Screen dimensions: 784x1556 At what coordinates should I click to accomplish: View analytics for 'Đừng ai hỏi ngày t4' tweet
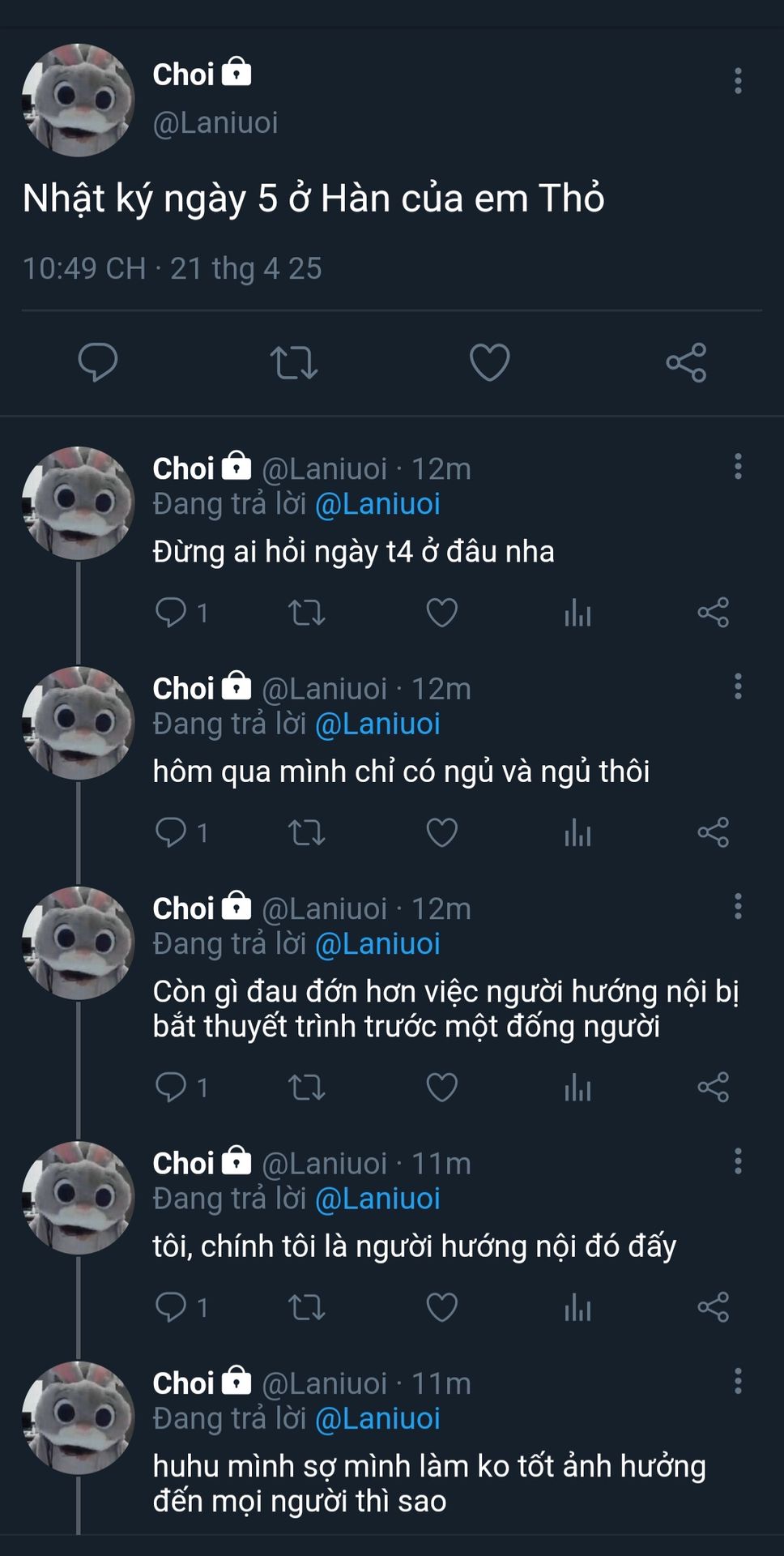577,613
